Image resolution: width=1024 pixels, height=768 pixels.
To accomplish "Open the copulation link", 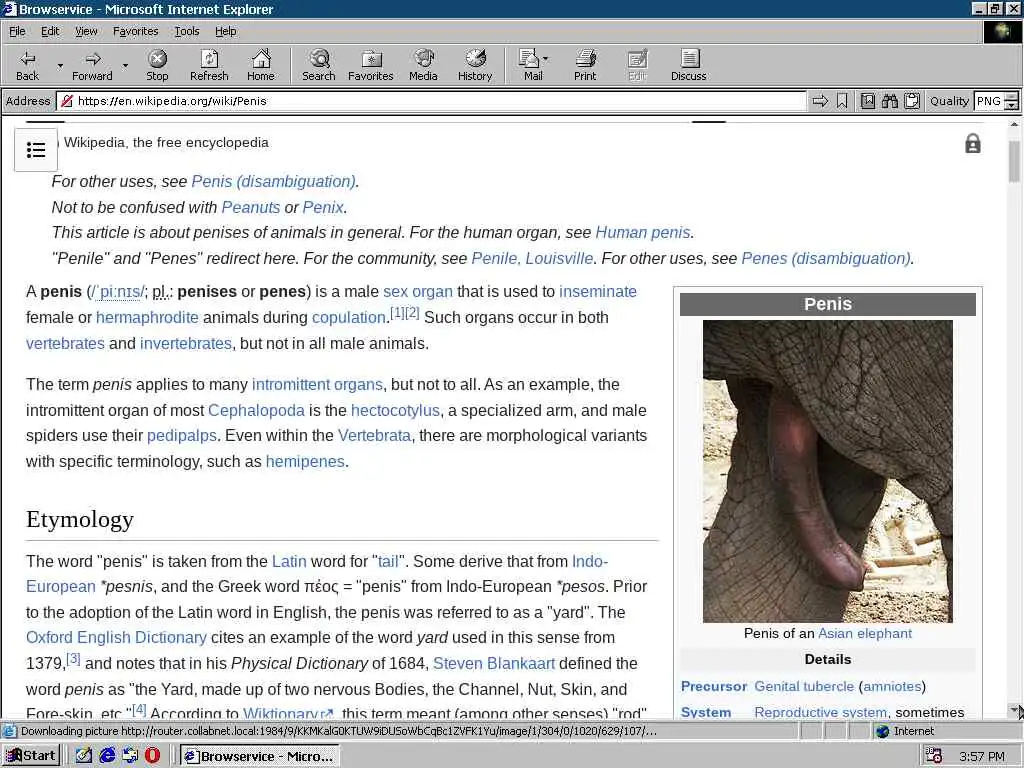I will pyautogui.click(x=349, y=317).
